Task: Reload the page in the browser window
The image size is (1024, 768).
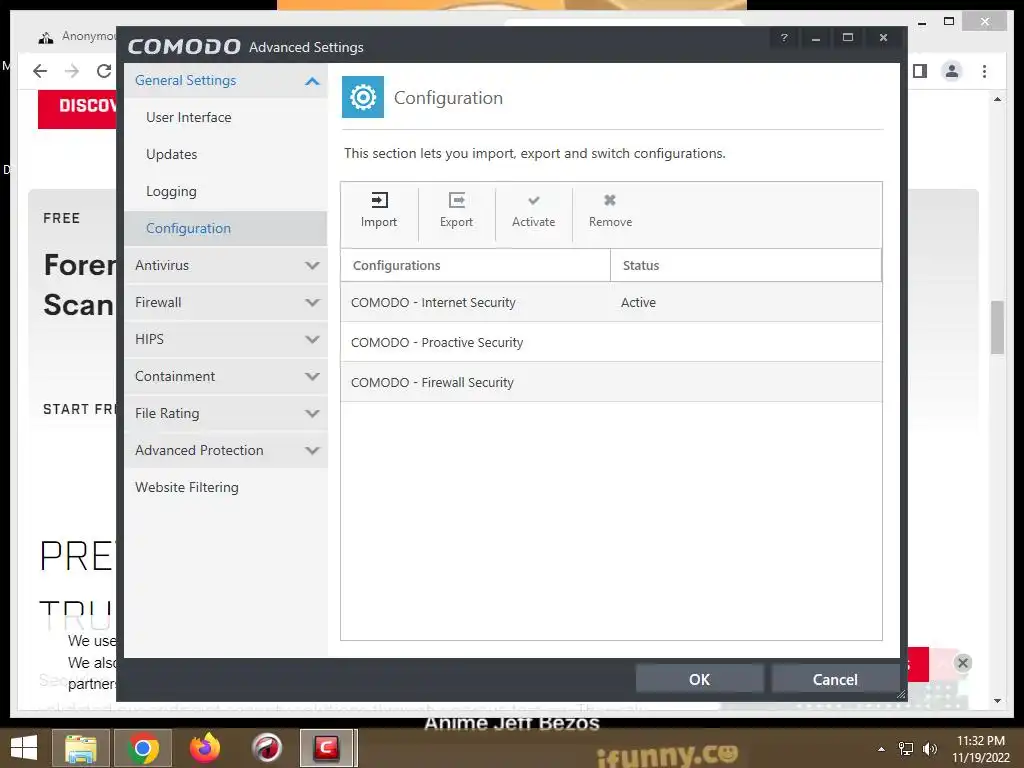Action: (104, 71)
